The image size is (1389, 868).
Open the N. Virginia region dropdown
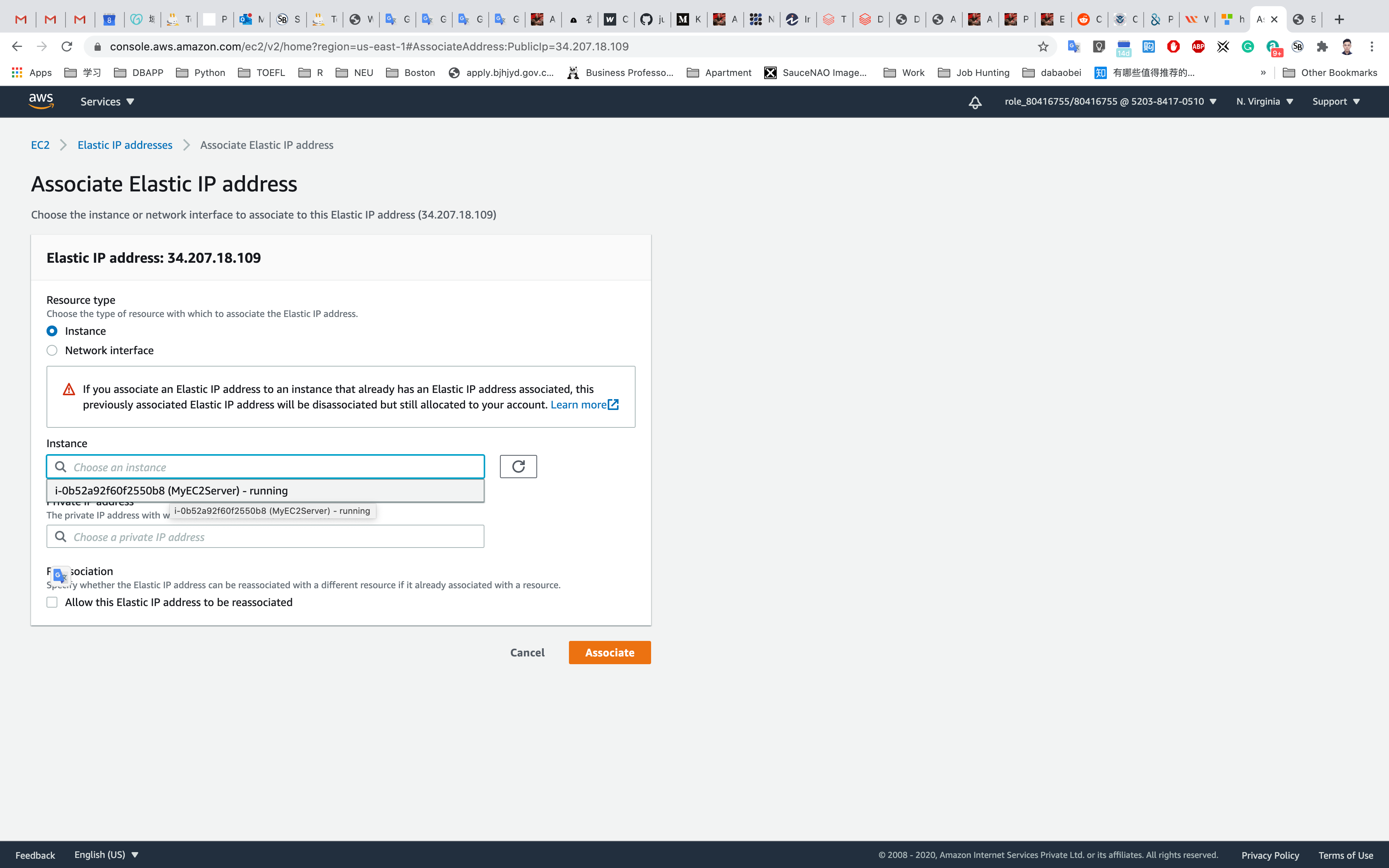coord(1264,102)
